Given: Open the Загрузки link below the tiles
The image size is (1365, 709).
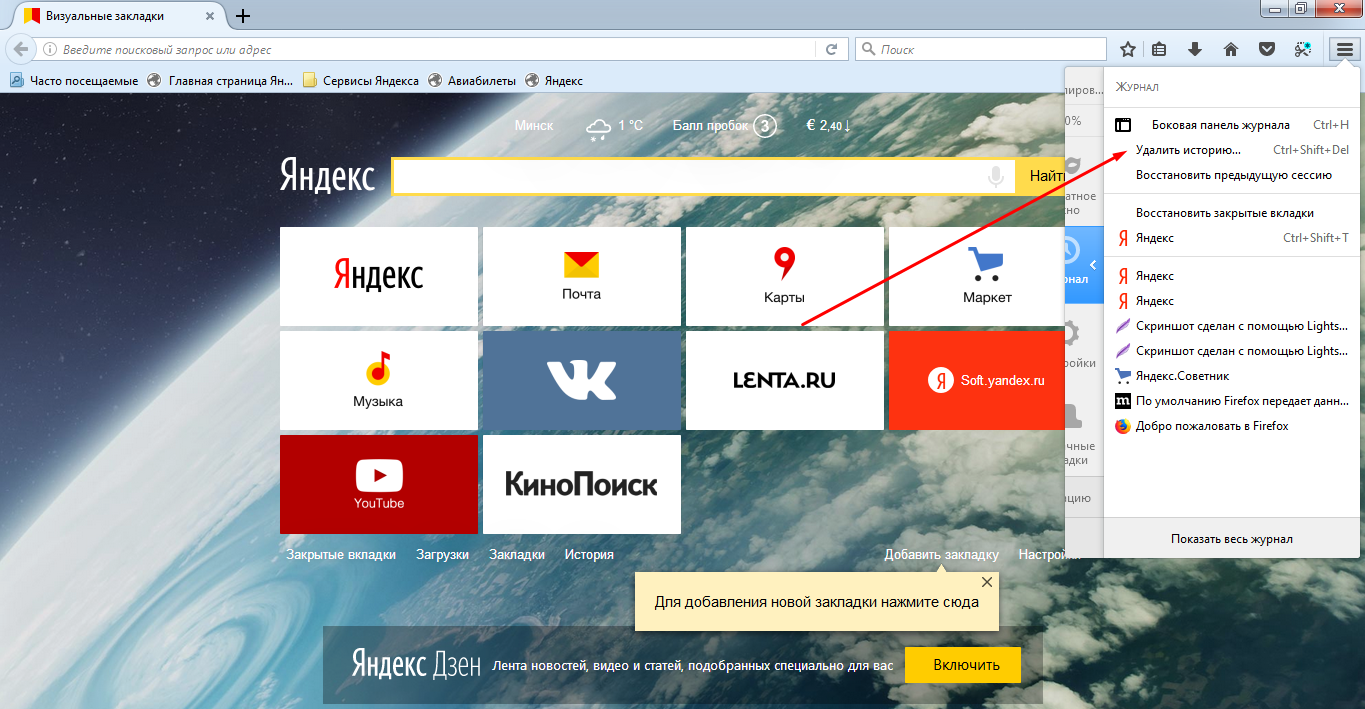Looking at the screenshot, I should [443, 554].
